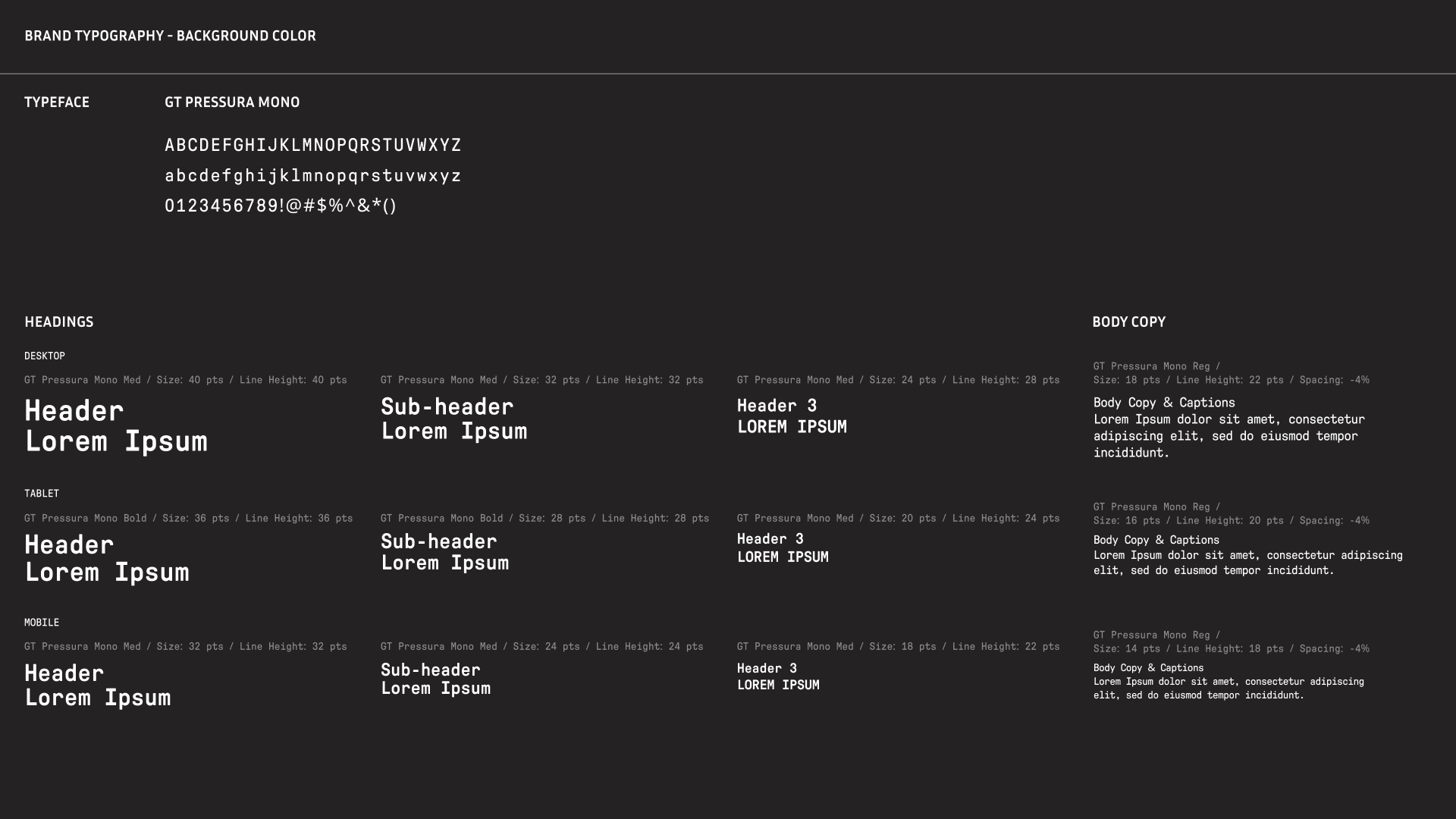Select the tablet Sub-header sample text
Screen dimensions: 1456x819
(x=444, y=552)
